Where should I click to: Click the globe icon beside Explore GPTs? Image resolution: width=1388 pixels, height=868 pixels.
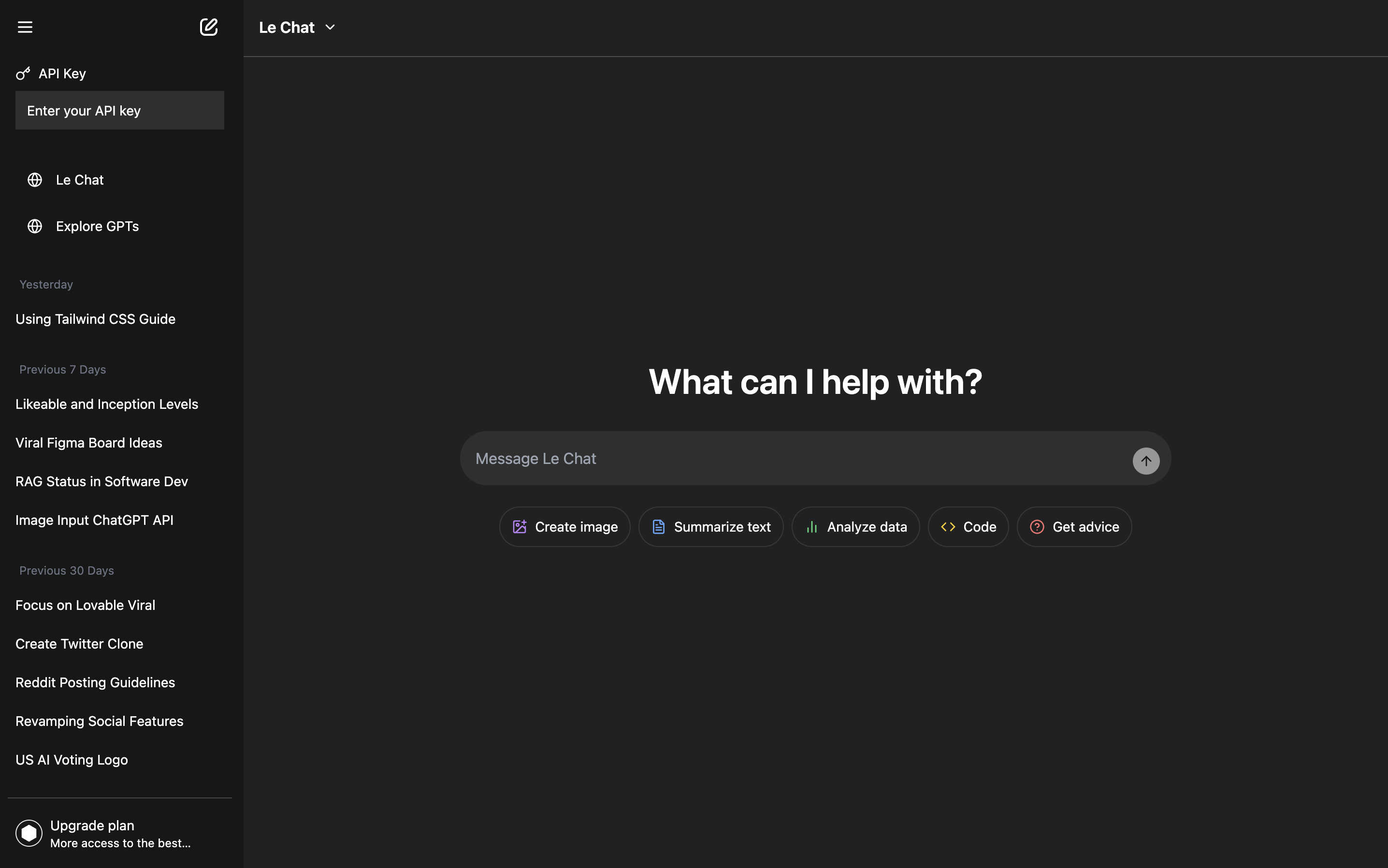(x=35, y=226)
